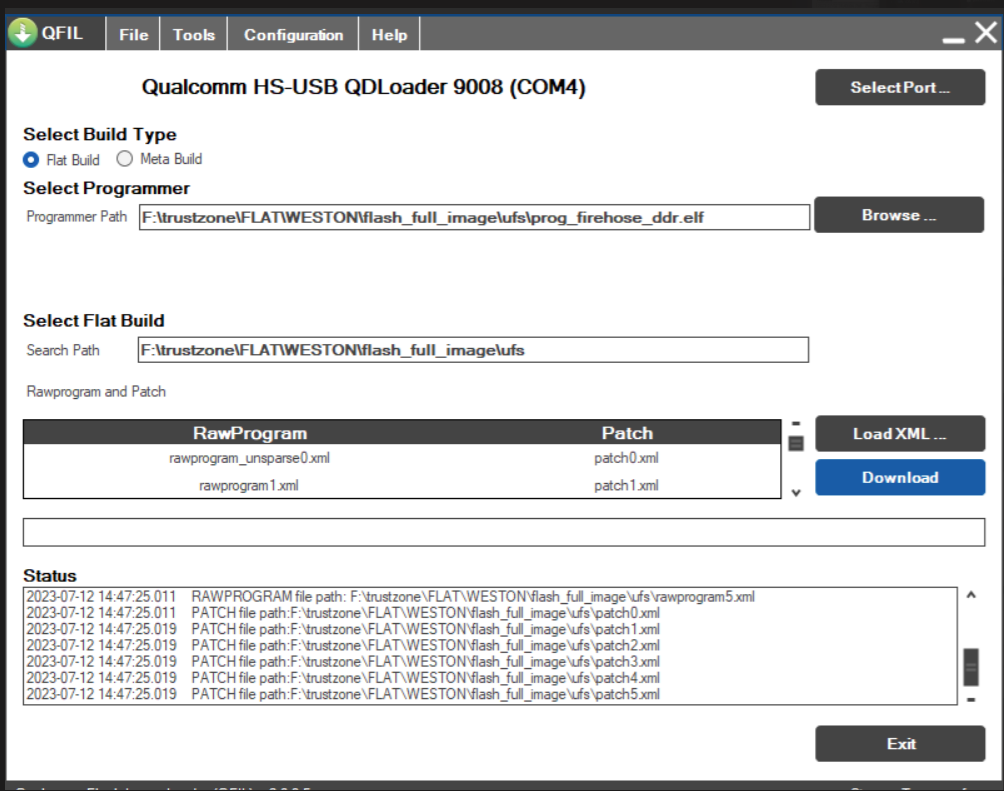Select patch1.xml in the Patch column
Viewport: 1004px width, 791px height.
[626, 485]
